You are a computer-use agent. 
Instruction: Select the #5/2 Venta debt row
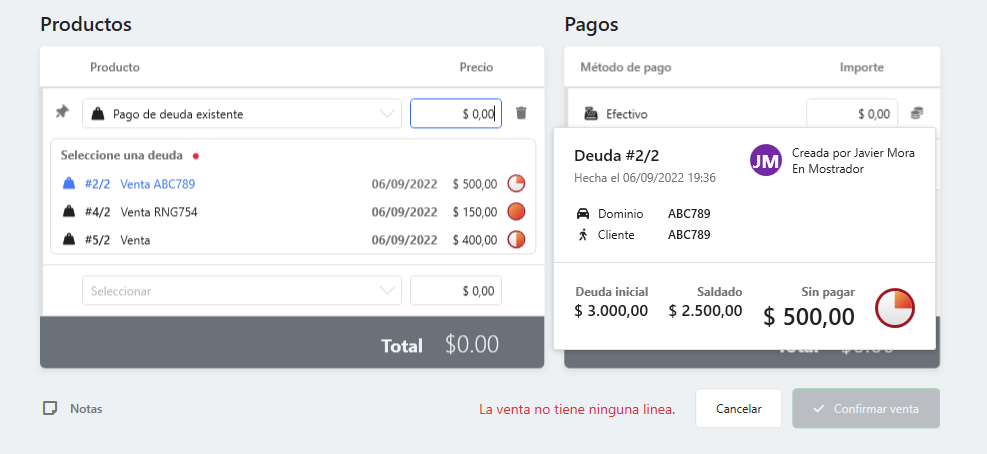pyautogui.click(x=293, y=240)
